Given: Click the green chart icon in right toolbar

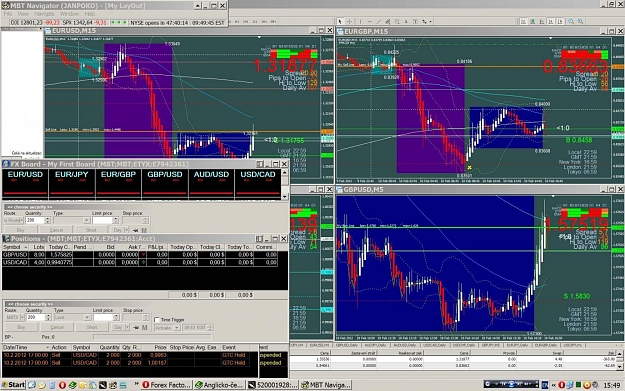Looking at the screenshot, I should tap(532, 22).
